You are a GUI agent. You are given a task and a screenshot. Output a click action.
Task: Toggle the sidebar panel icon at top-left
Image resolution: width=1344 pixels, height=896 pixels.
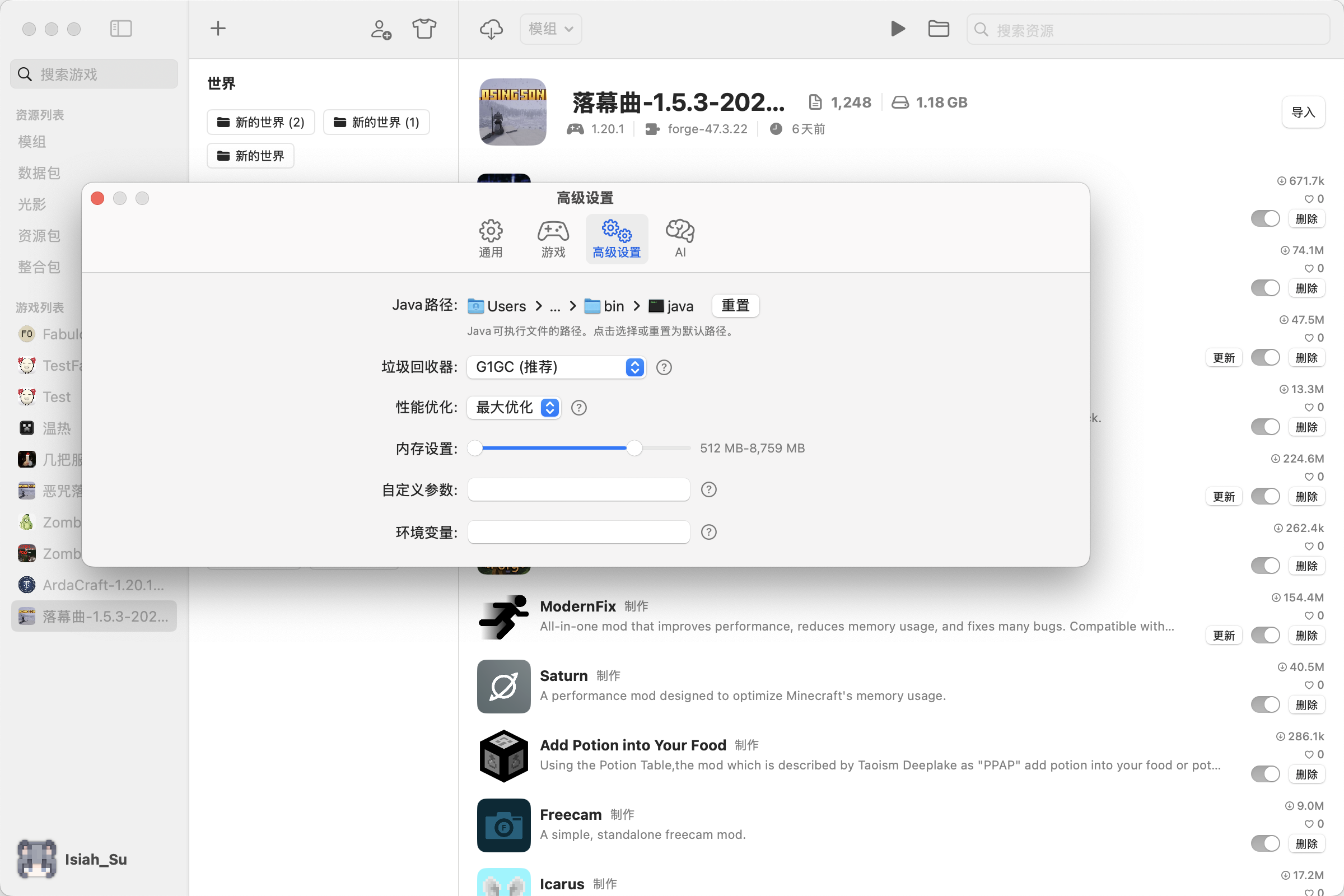120,28
